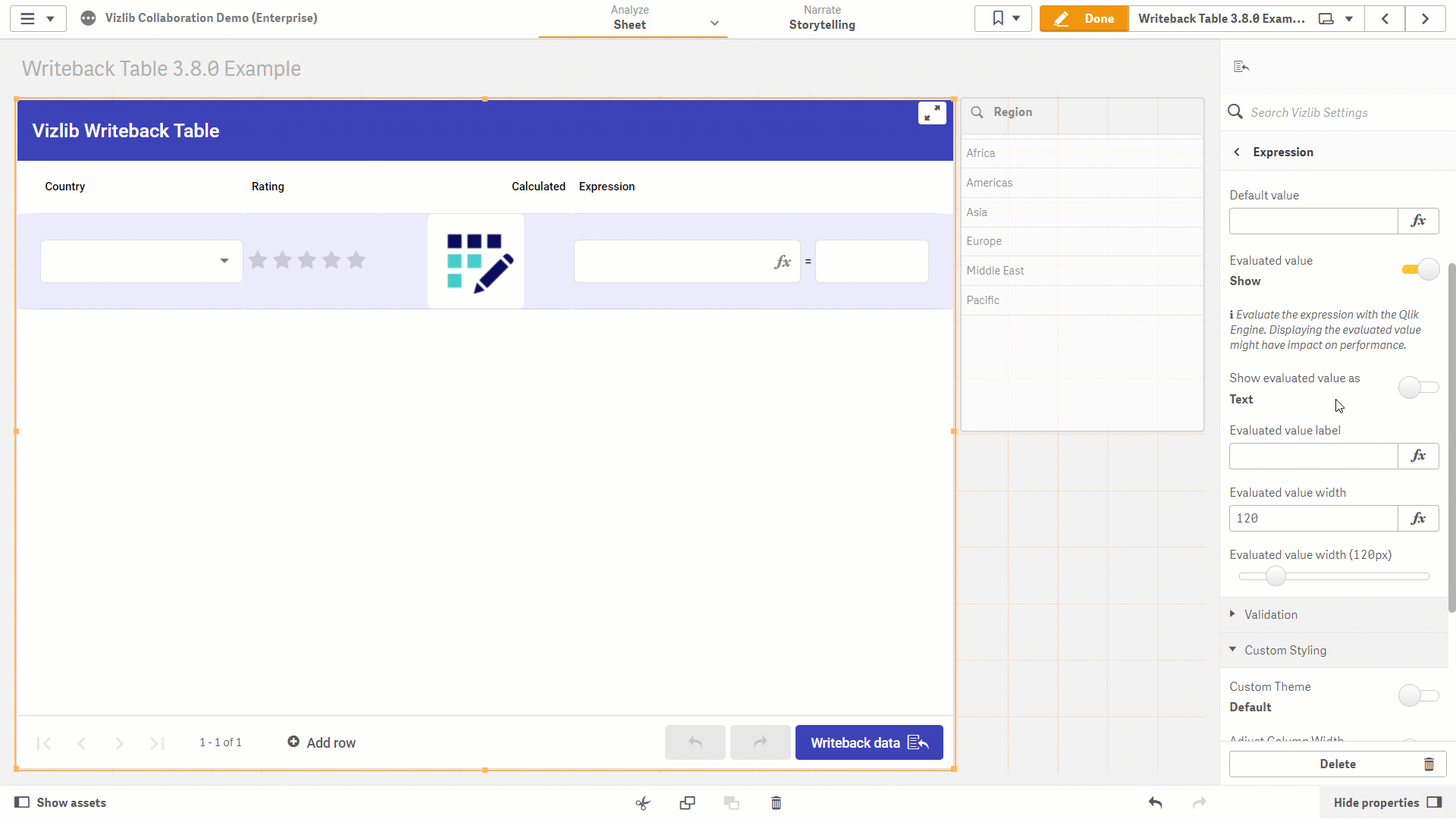The height and width of the screenshot is (819, 1456).
Task: Open expression editor for Default value
Action: [1418, 221]
